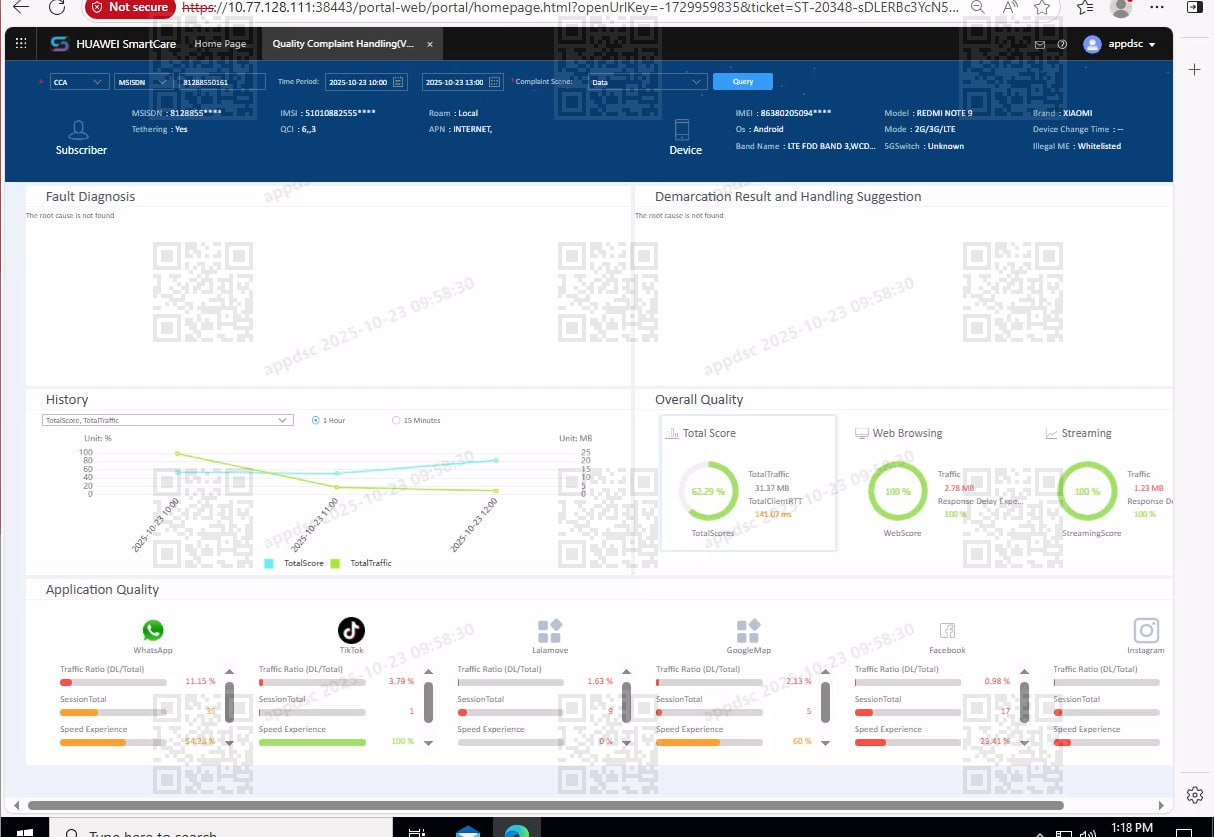This screenshot has width=1214, height=837.
Task: Open the Web Browsing WebScore gauge
Action: click(x=897, y=491)
